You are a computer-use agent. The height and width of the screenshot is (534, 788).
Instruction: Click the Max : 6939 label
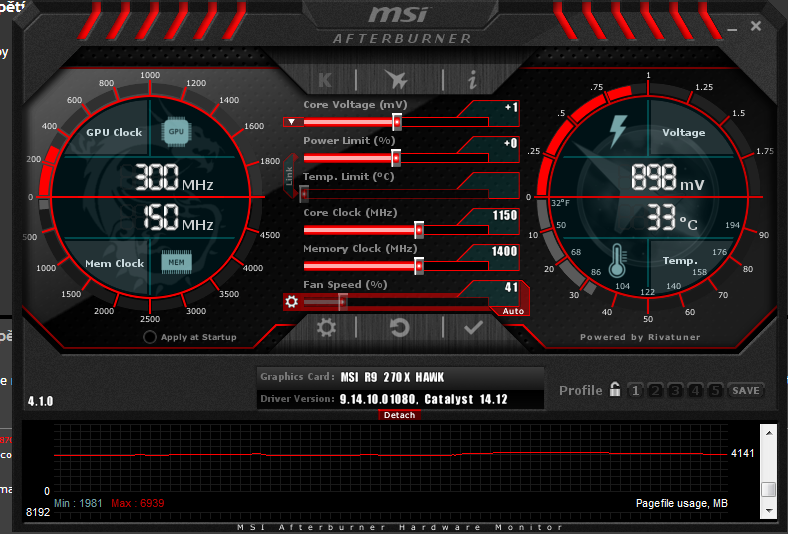pyautogui.click(x=138, y=503)
